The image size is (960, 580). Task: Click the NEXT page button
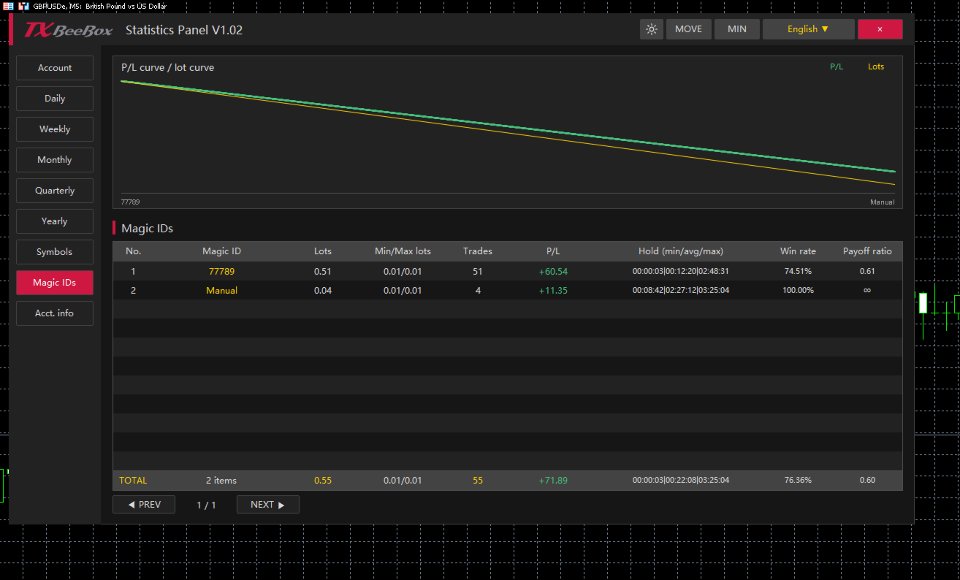(268, 505)
